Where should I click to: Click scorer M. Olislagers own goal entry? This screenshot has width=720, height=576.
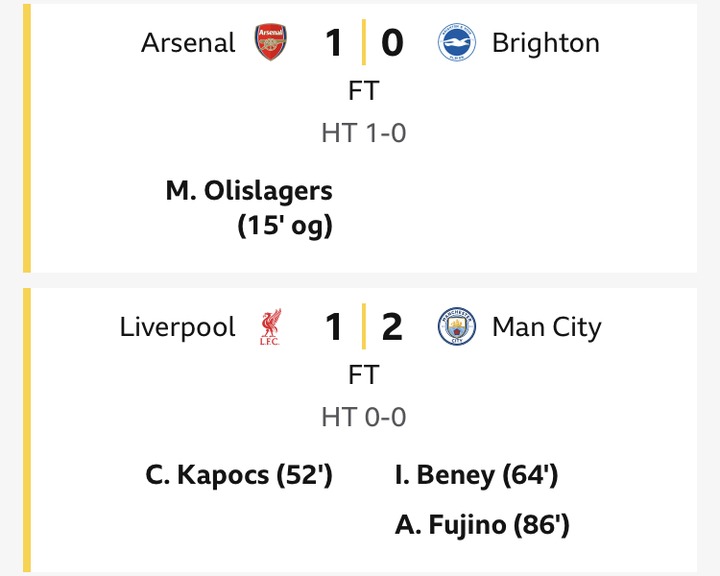click(x=250, y=208)
